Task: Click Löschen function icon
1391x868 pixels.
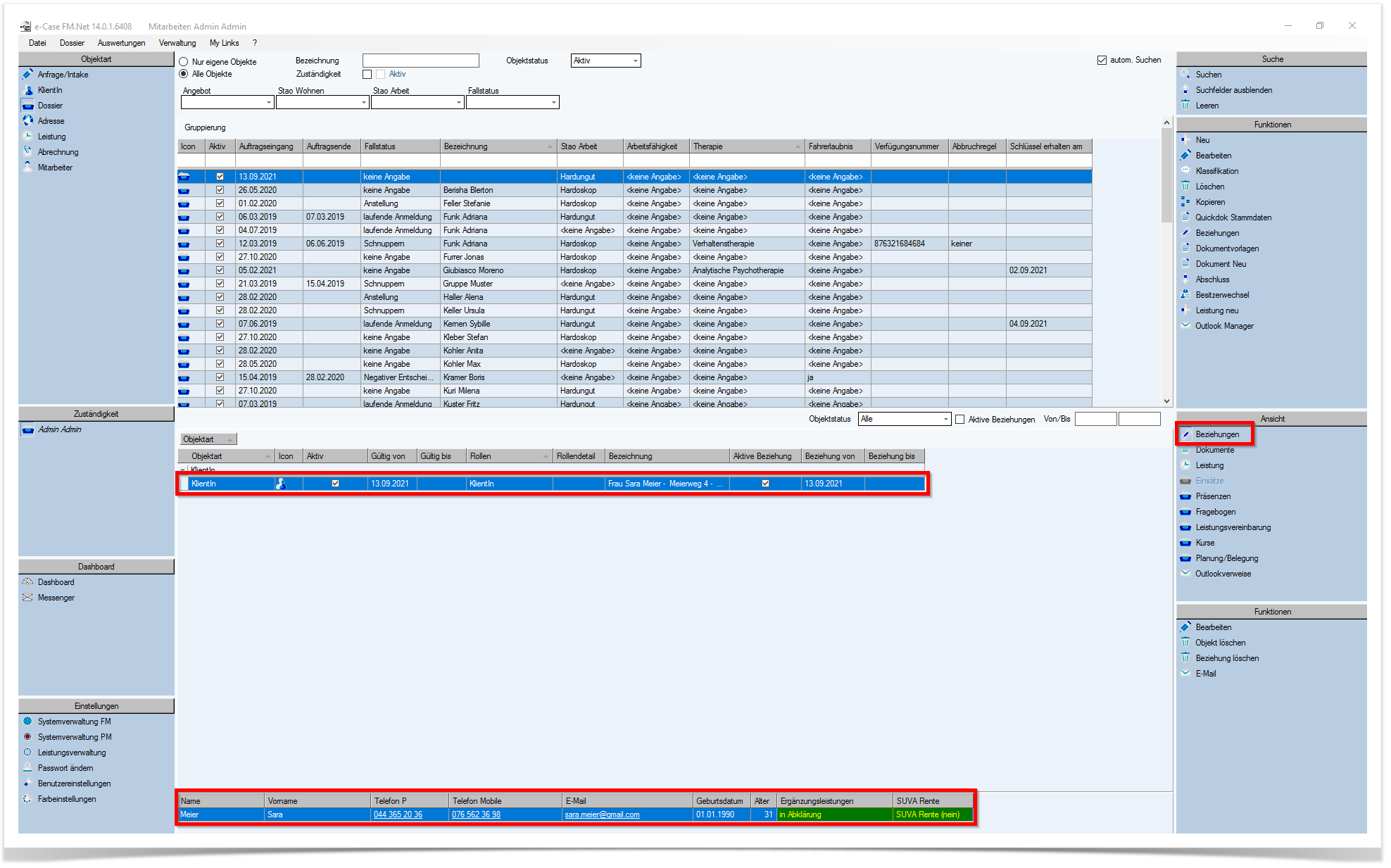Action: pyautogui.click(x=1185, y=187)
